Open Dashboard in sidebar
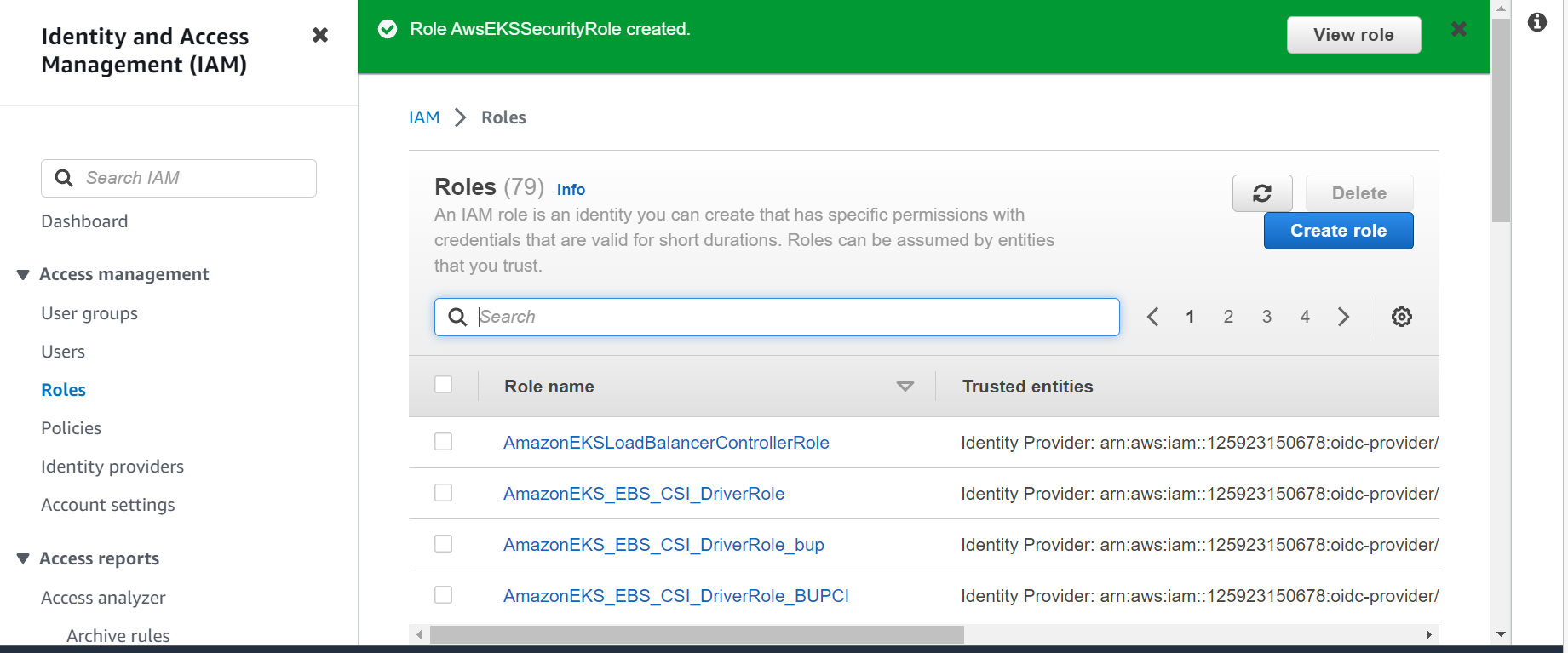This screenshot has height=653, width=1568. [x=84, y=221]
